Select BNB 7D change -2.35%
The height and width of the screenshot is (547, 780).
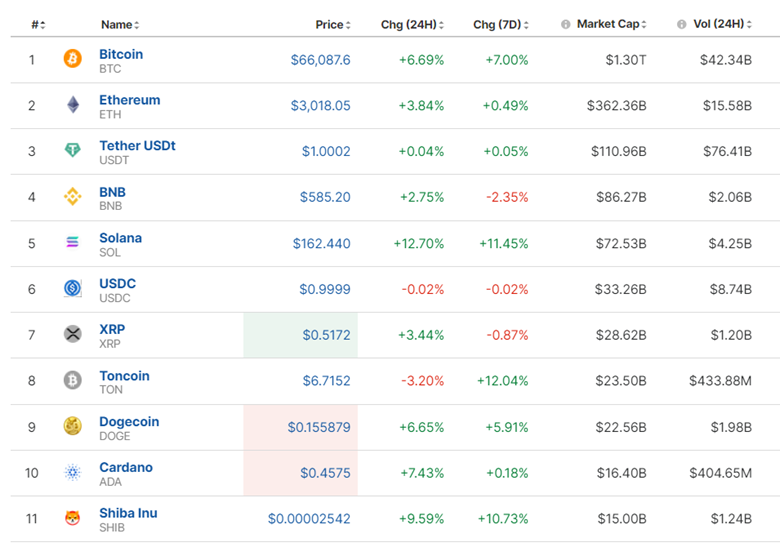(507, 197)
